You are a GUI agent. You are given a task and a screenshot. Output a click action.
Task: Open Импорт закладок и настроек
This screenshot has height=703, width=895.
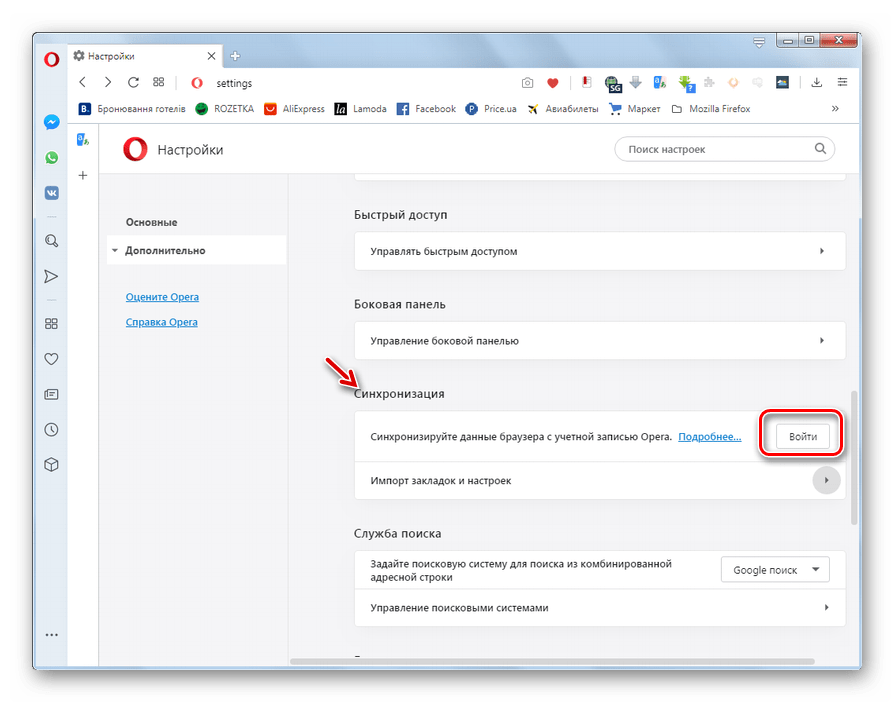click(x=599, y=480)
